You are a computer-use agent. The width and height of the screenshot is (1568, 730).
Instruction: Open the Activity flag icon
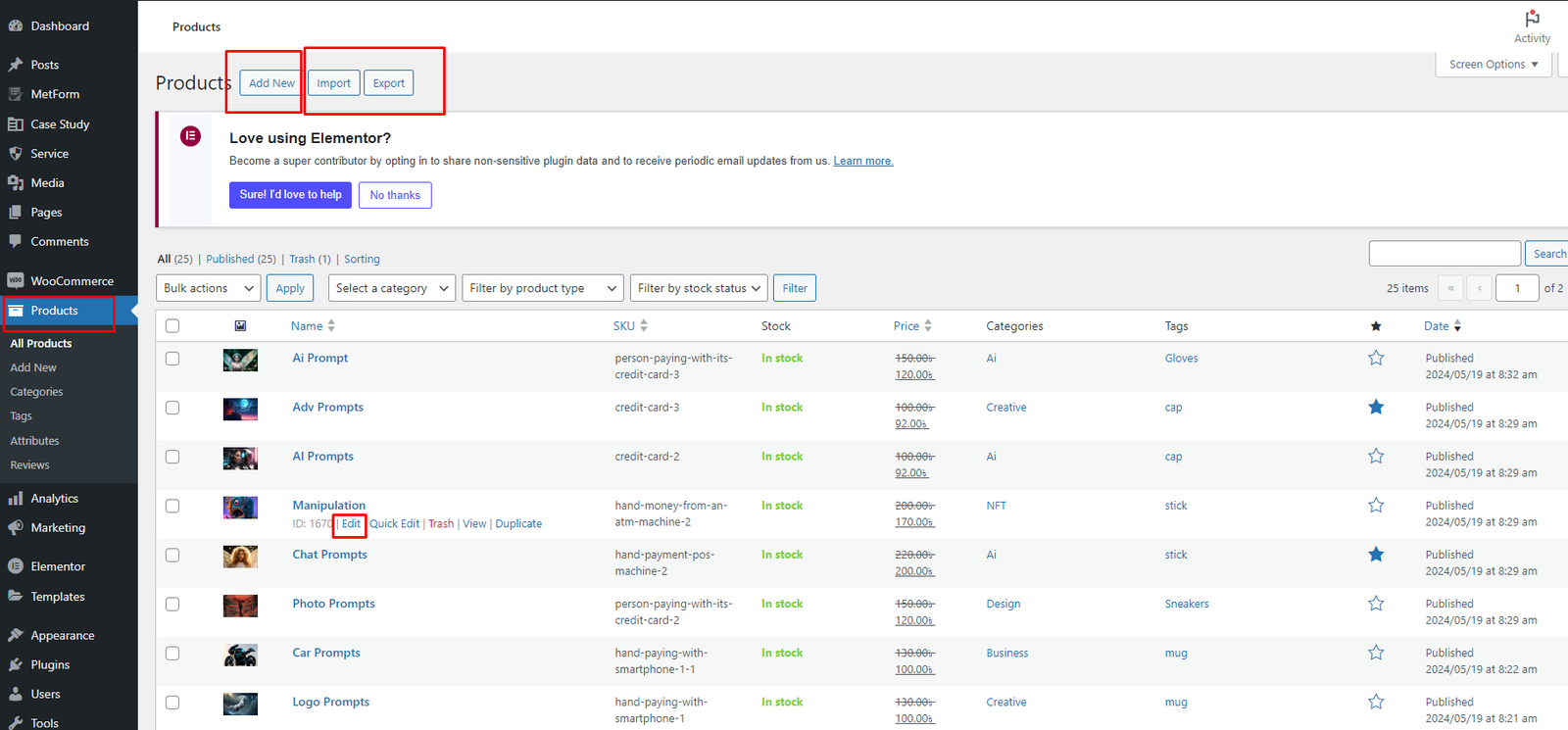click(1532, 19)
